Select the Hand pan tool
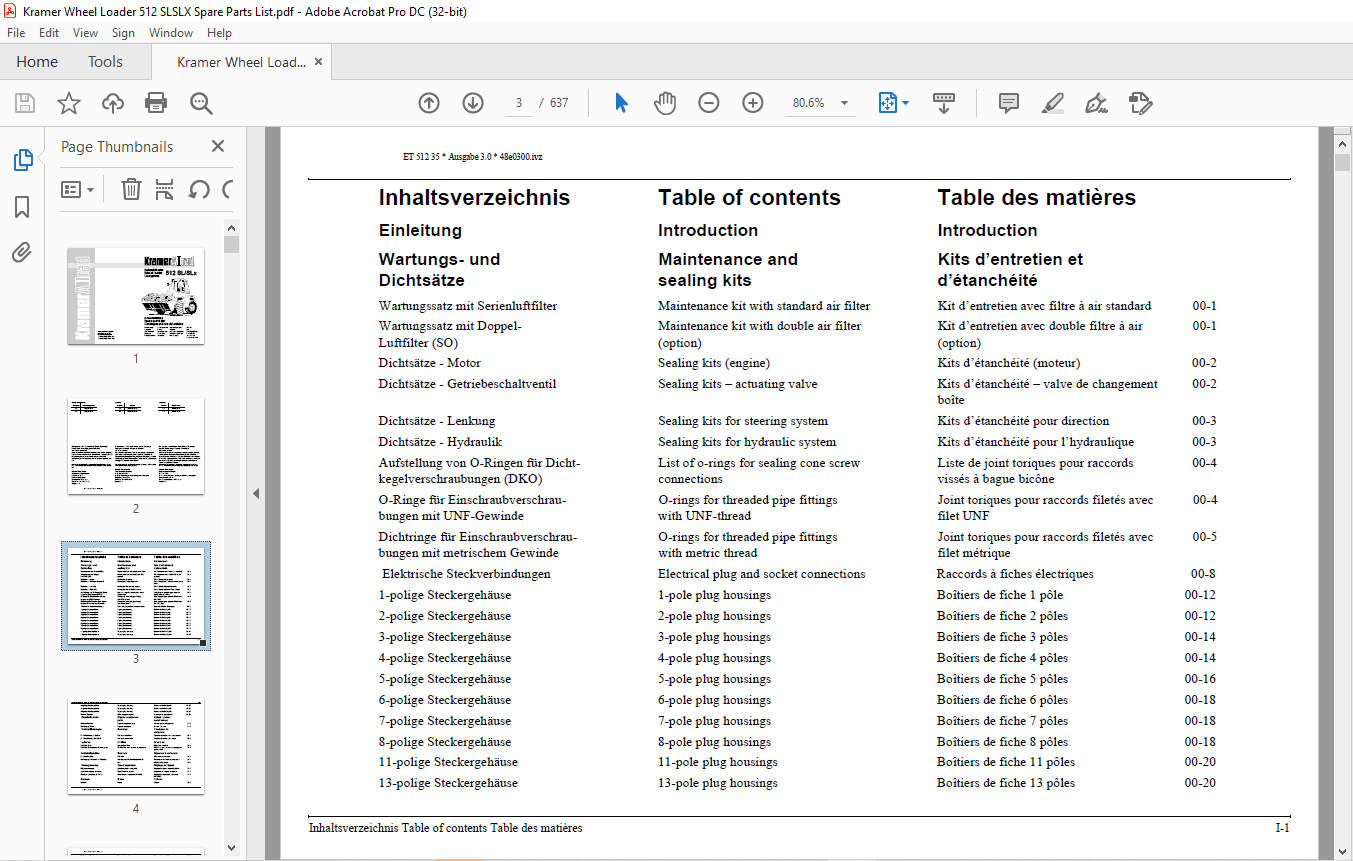Screen dimensions: 1353x861 [x=665, y=103]
